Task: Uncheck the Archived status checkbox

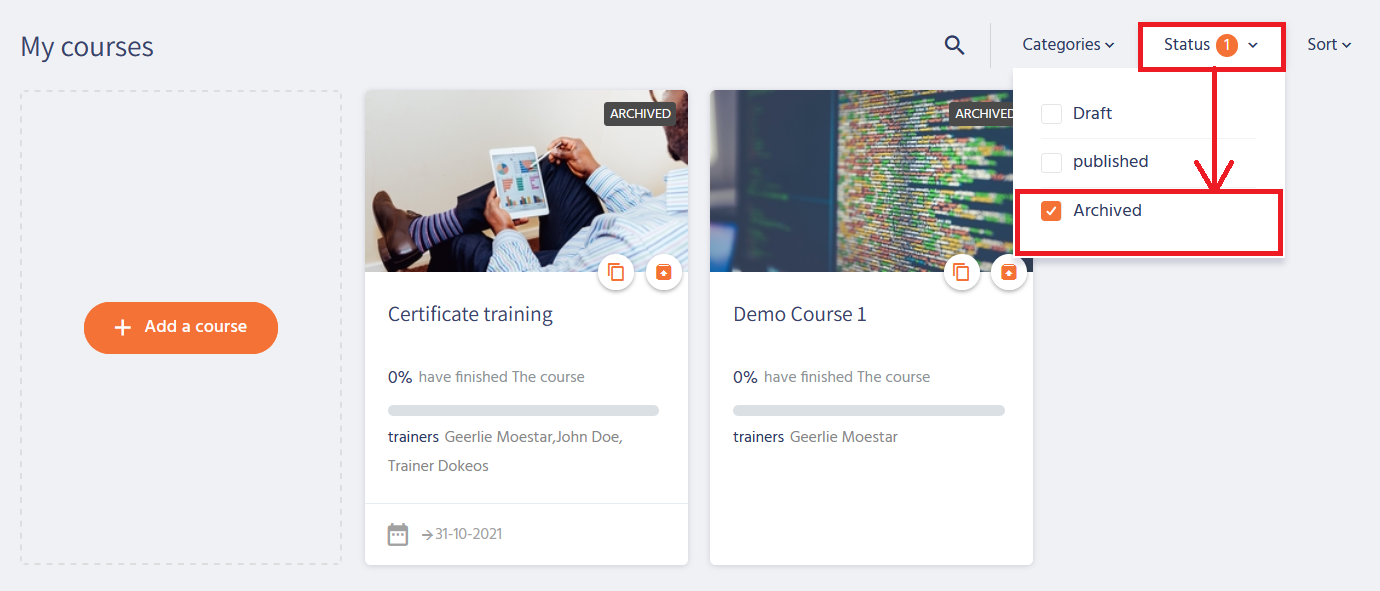Action: pos(1051,211)
